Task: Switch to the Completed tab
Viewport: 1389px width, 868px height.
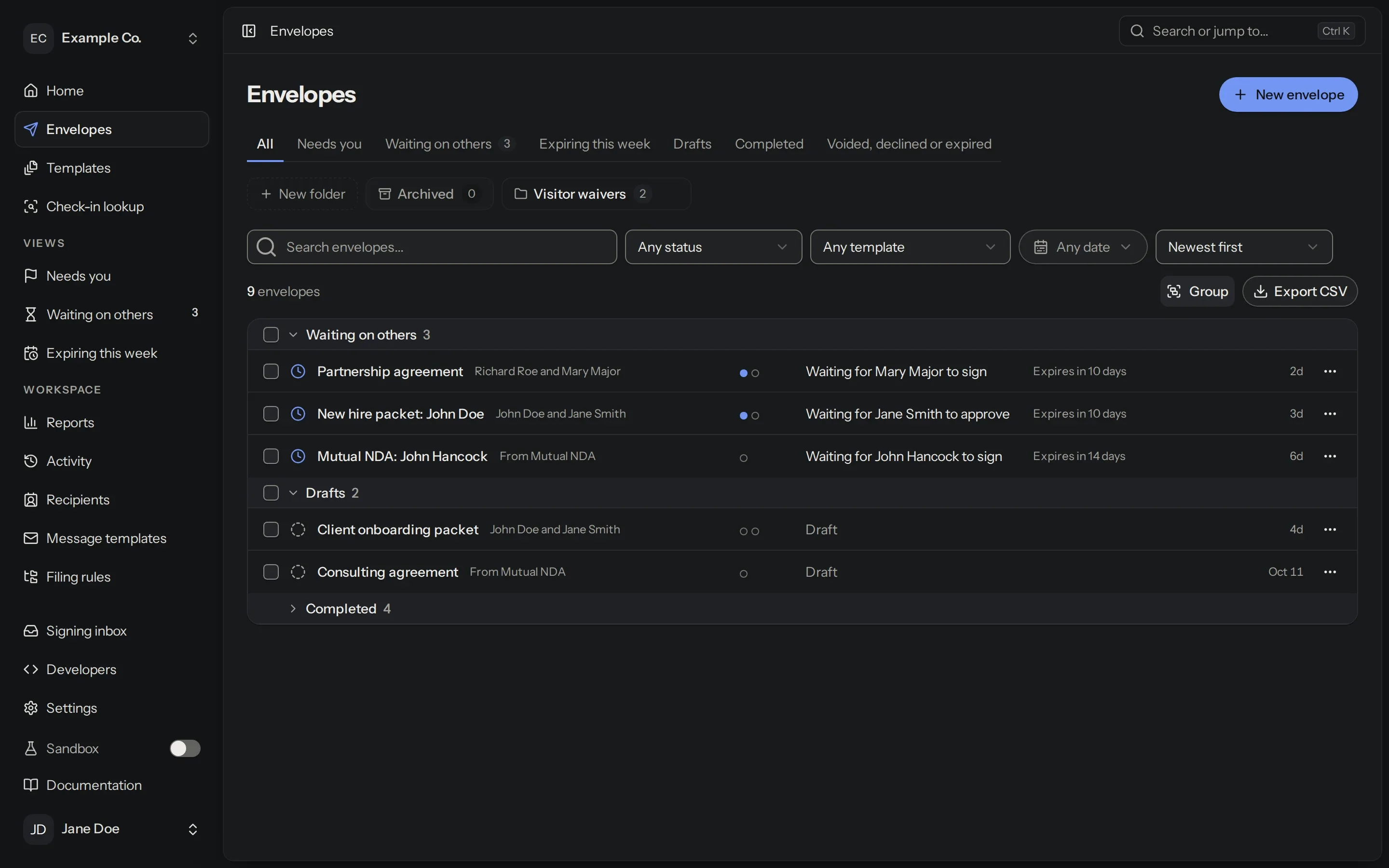Action: [x=769, y=144]
